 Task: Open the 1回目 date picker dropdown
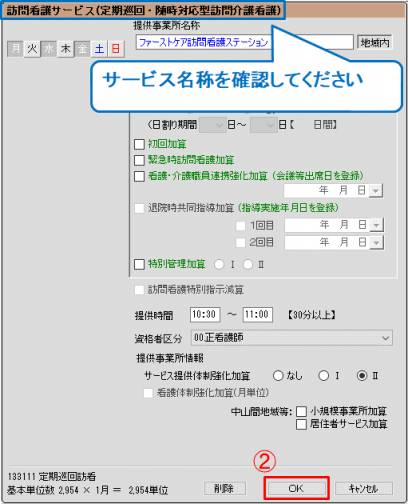click(x=377, y=225)
